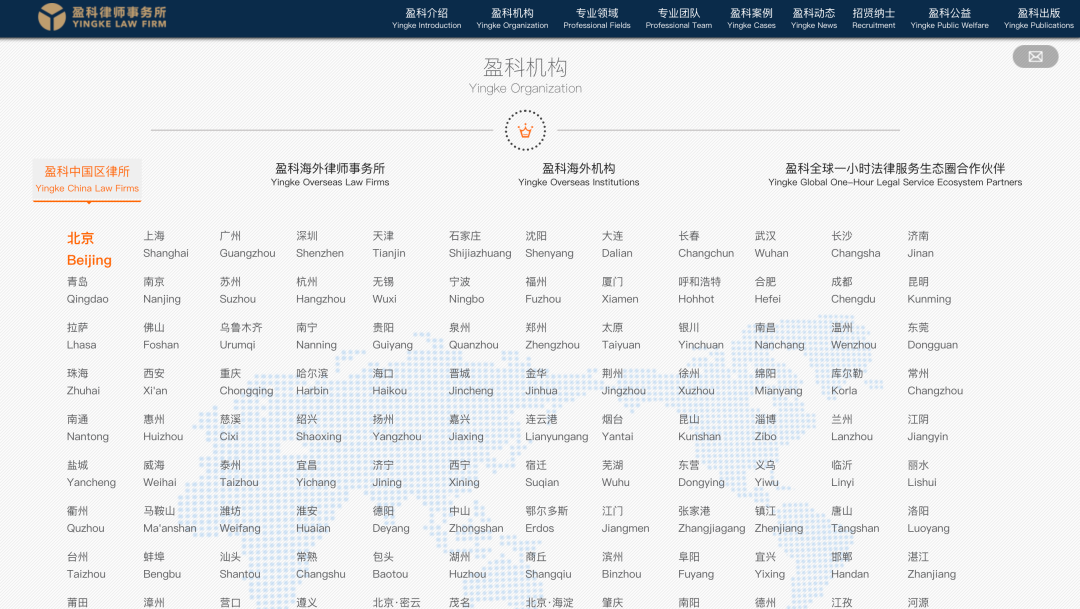The height and width of the screenshot is (609, 1080).
Task: Open the Yingke Cases menu
Action: click(751, 17)
